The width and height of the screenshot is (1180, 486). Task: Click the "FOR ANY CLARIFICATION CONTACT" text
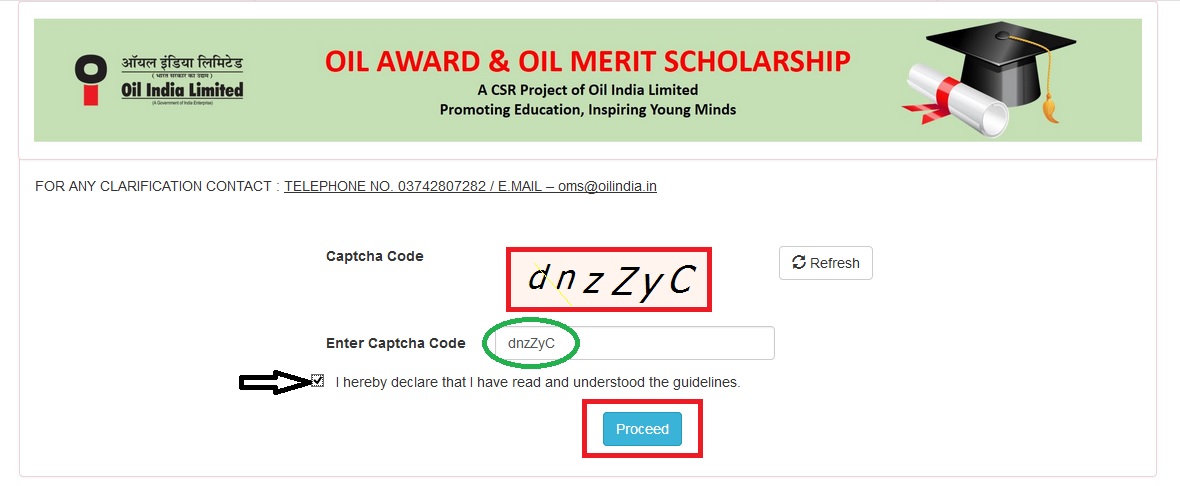tap(153, 186)
